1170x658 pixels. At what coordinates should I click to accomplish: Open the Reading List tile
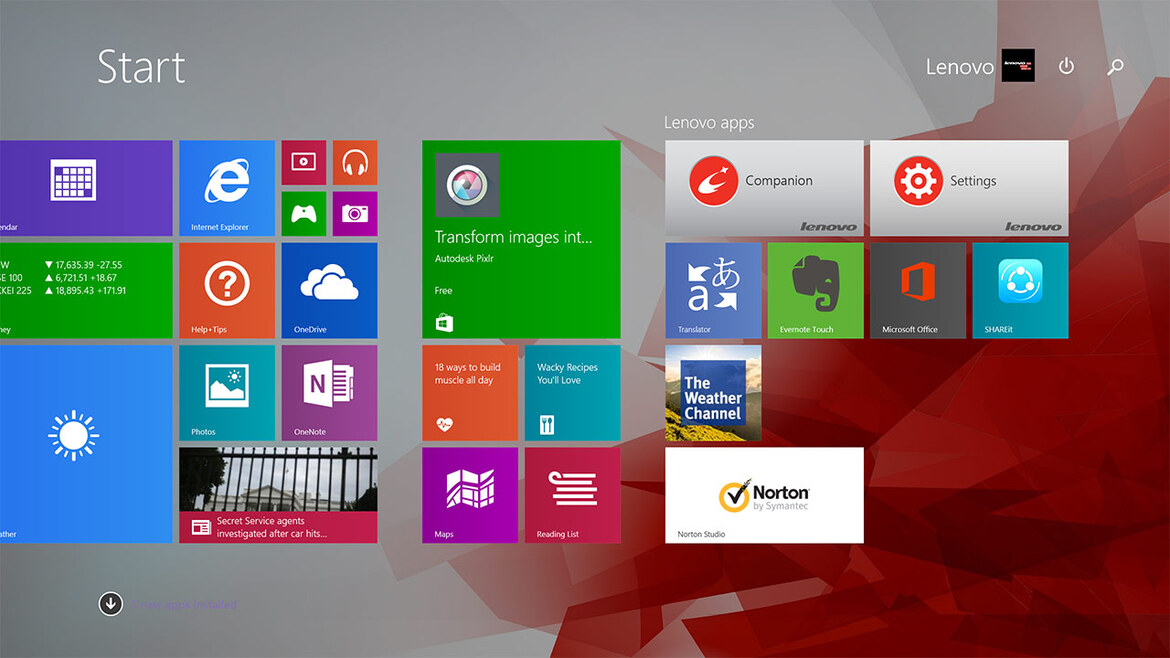coord(572,495)
